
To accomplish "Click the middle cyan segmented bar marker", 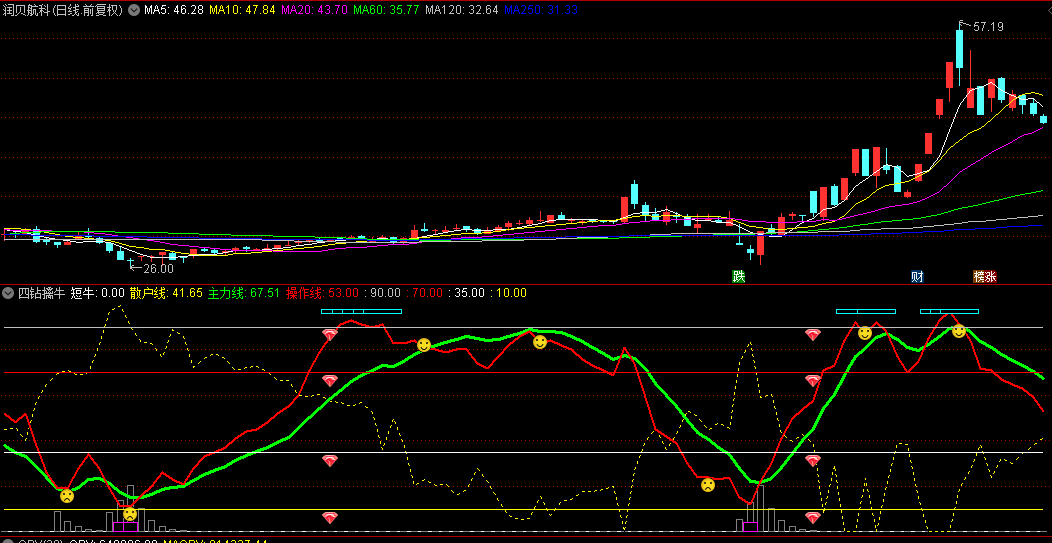I will point(865,311).
